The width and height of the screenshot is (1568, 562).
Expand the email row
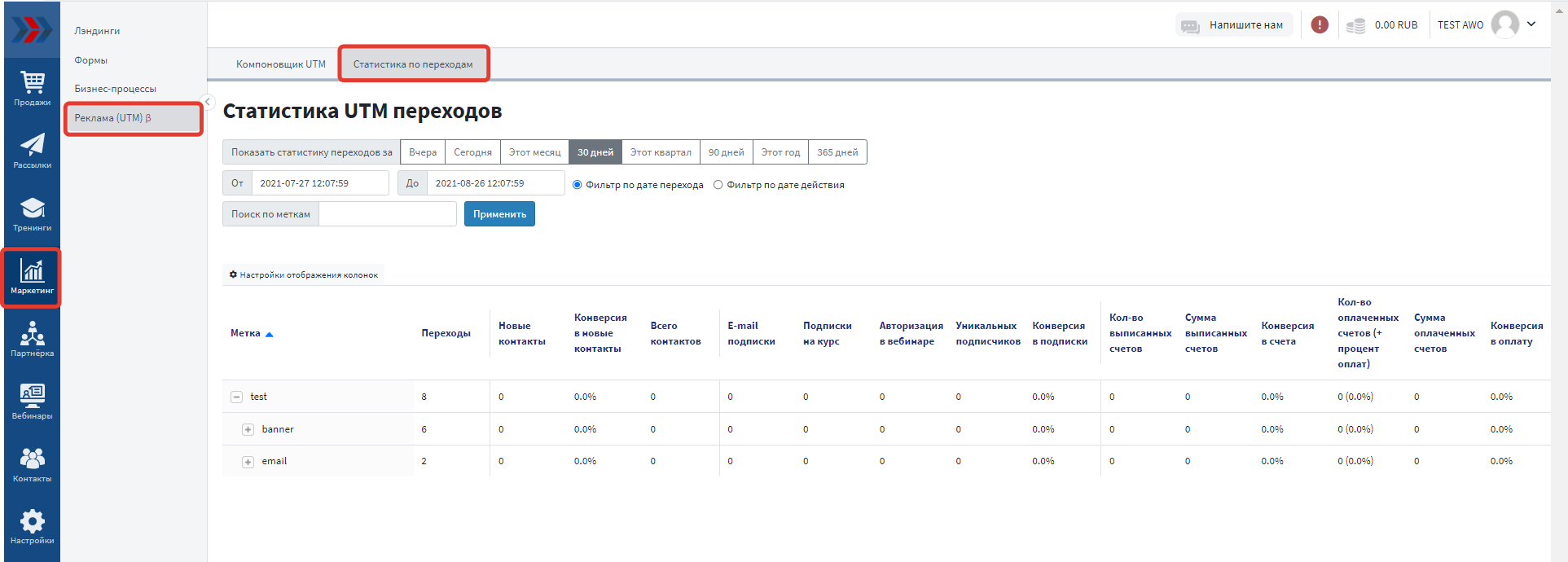[248, 462]
